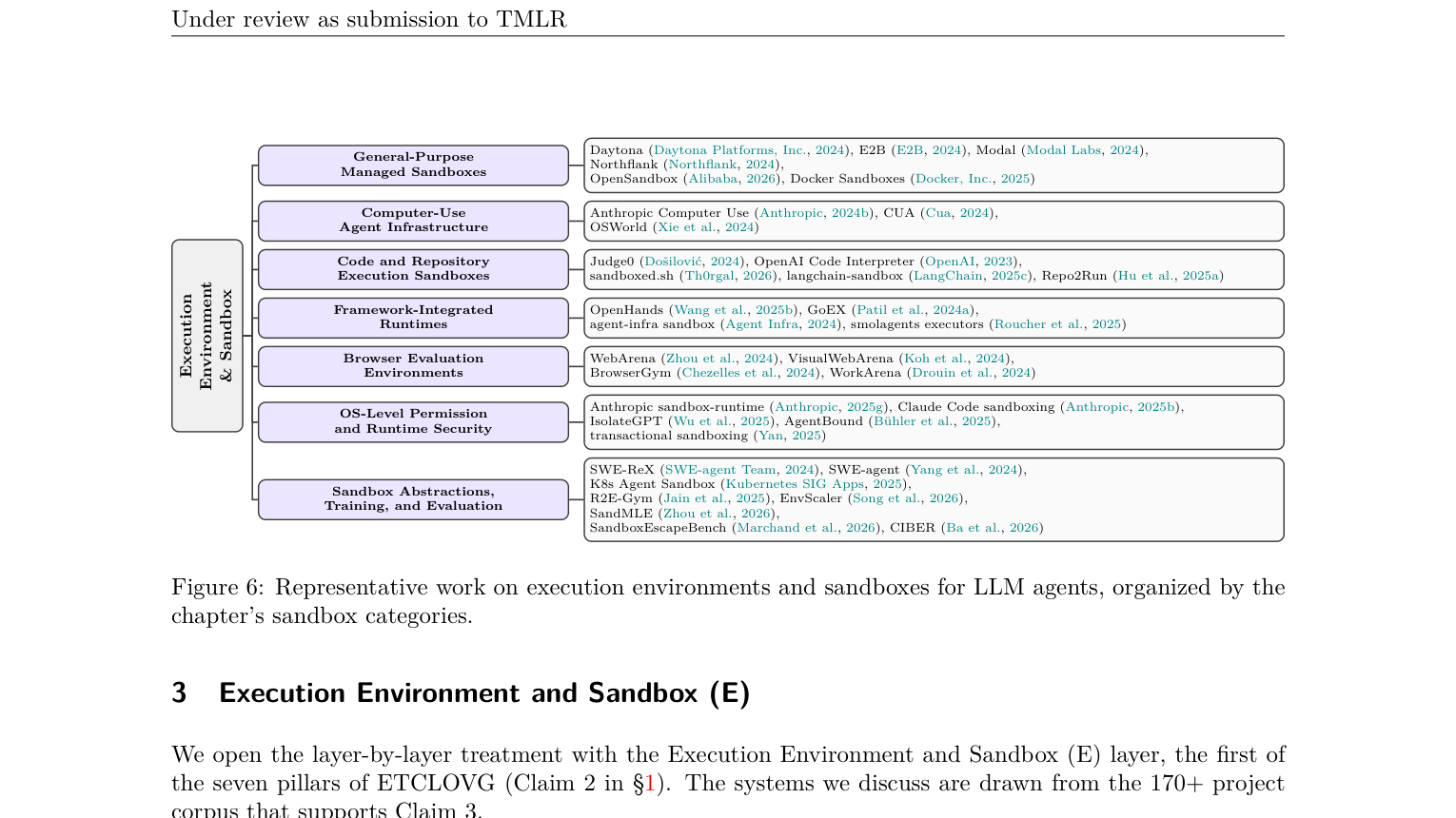Jump to the Hu et al. reference
The height and width of the screenshot is (818, 1456).
point(1169,276)
